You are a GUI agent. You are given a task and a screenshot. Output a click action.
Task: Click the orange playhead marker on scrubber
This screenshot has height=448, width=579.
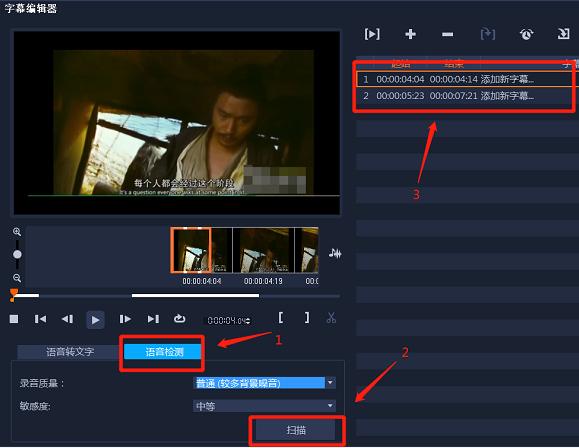[x=14, y=295]
